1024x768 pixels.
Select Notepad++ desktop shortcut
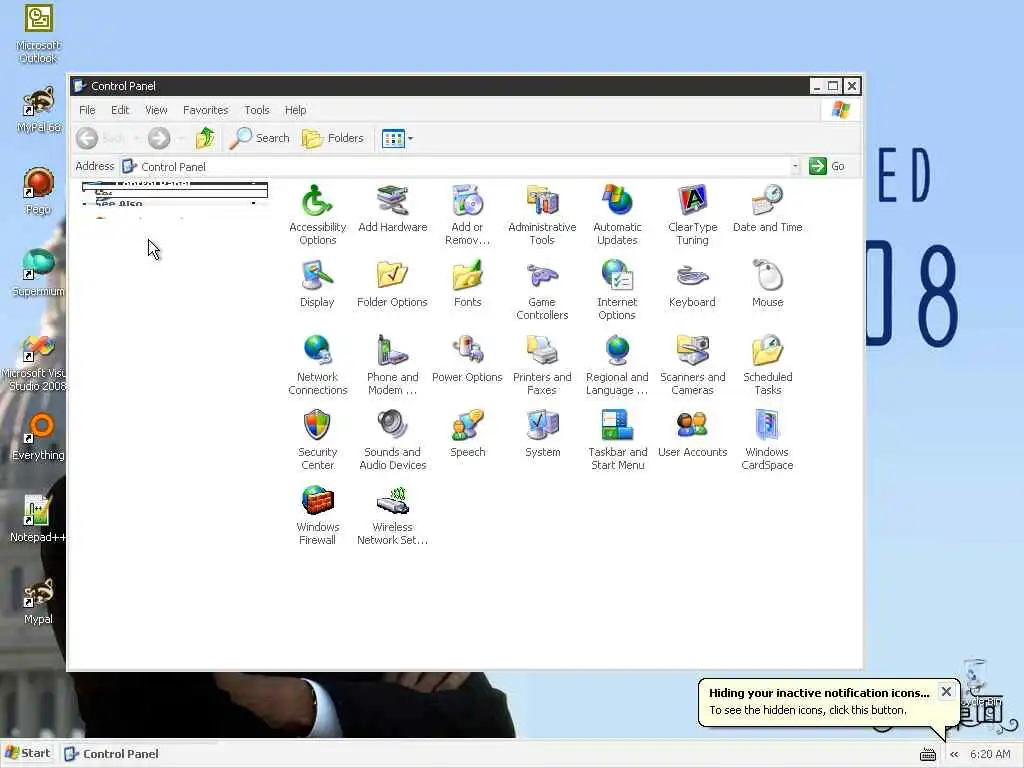pos(38,519)
